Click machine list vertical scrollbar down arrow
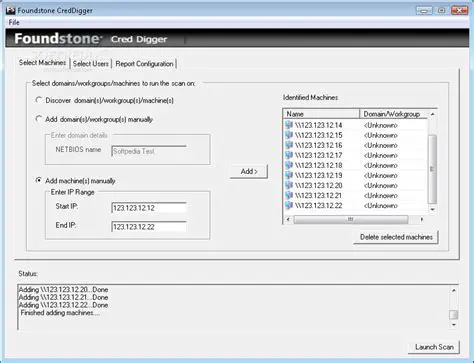This screenshot has height=363, width=474. [432, 209]
